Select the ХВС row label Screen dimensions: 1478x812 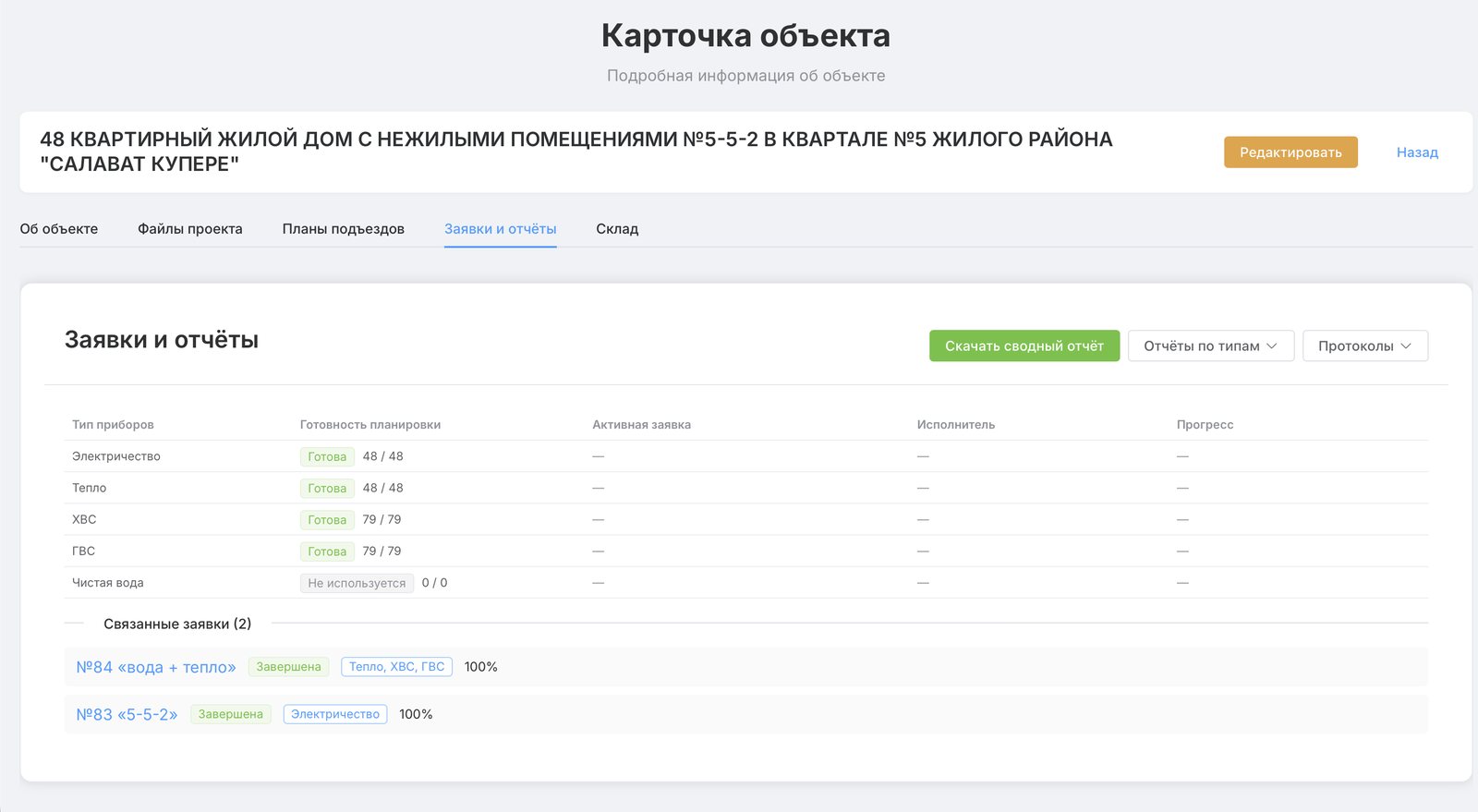click(x=84, y=519)
